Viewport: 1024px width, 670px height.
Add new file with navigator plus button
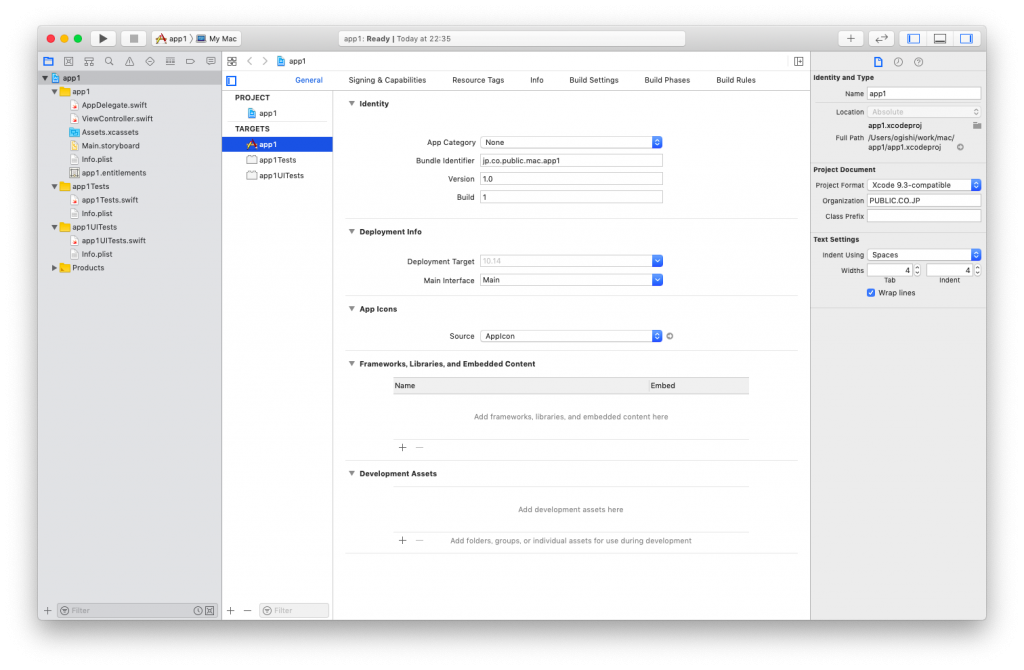click(x=48, y=611)
